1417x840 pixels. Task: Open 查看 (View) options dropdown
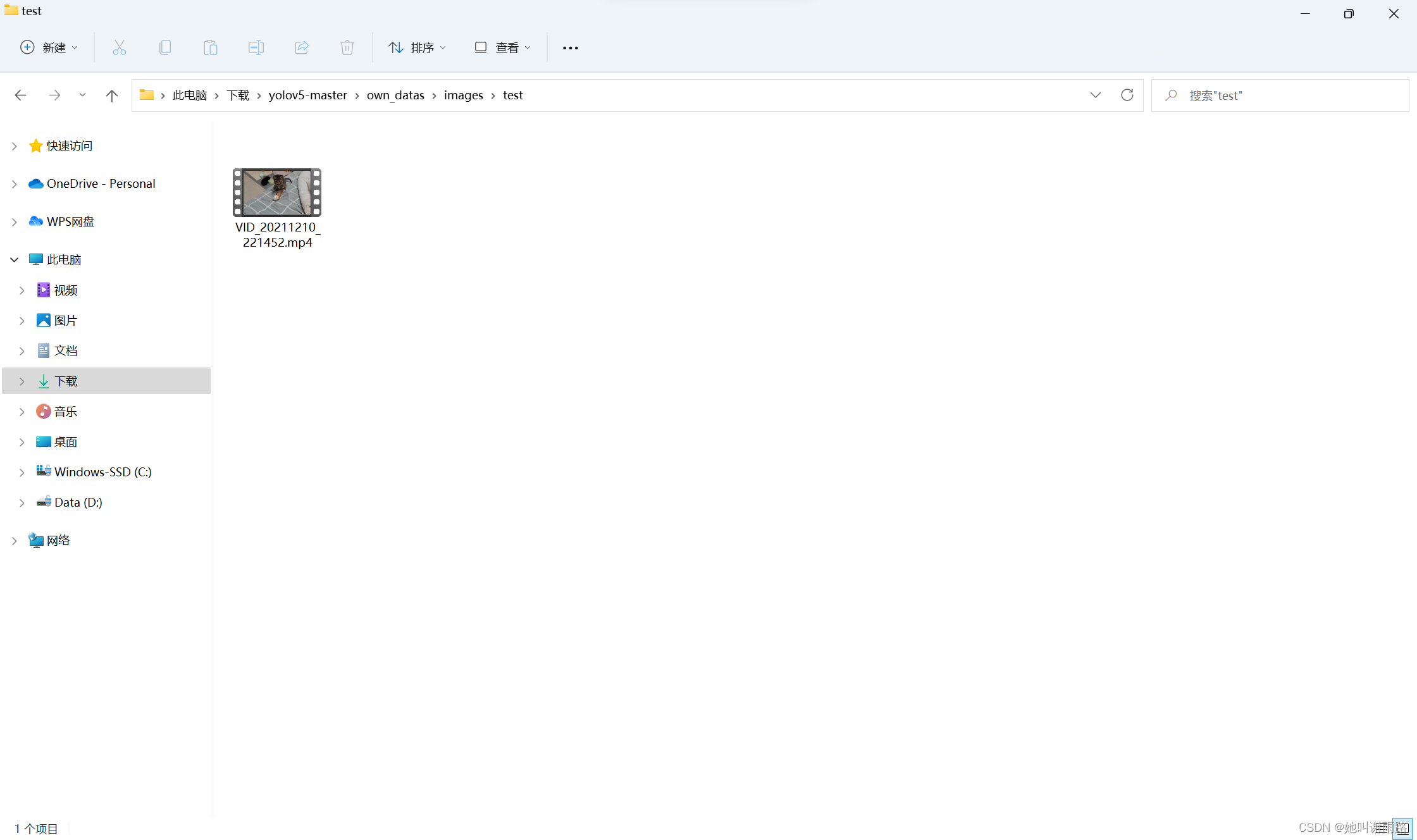(x=505, y=47)
